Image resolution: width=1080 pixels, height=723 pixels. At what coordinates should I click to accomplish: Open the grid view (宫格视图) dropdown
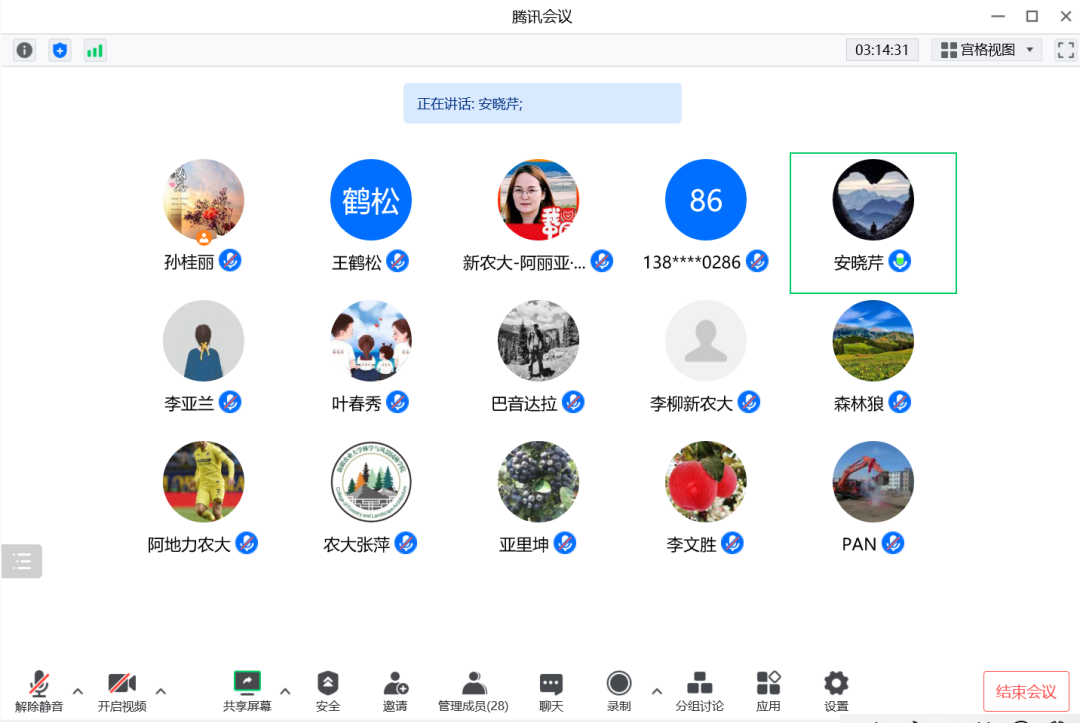coord(987,50)
